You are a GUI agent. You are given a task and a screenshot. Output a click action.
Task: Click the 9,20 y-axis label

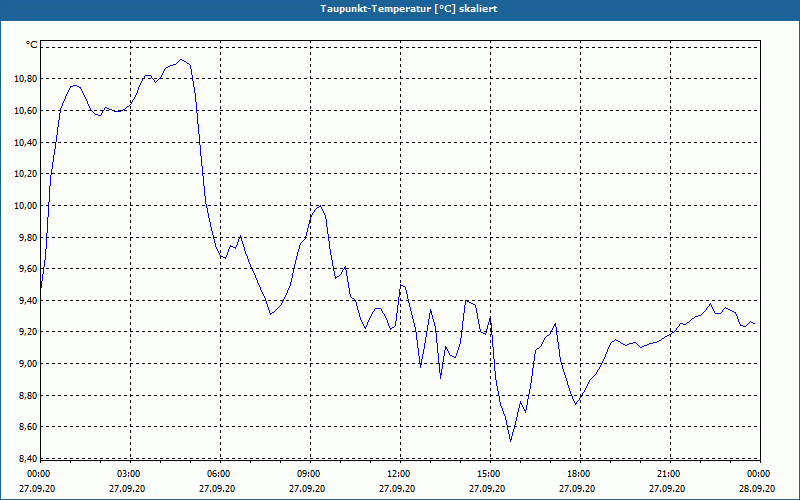(x=27, y=332)
